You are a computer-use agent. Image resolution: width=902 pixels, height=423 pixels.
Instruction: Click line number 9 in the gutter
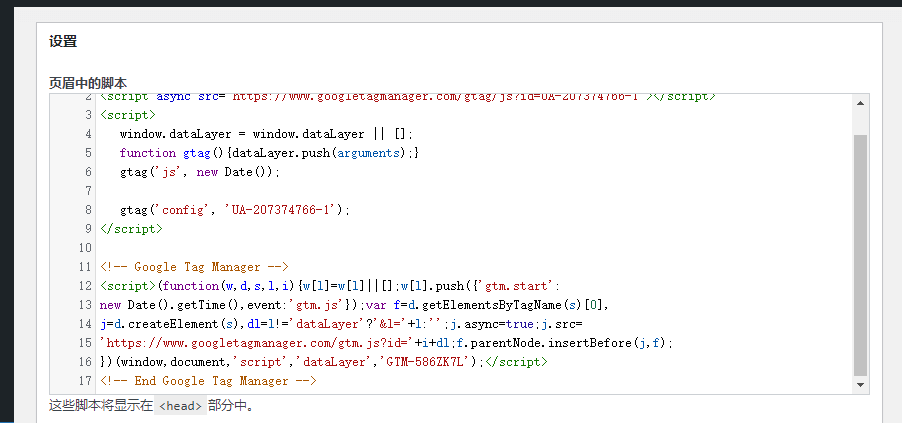tap(89, 229)
